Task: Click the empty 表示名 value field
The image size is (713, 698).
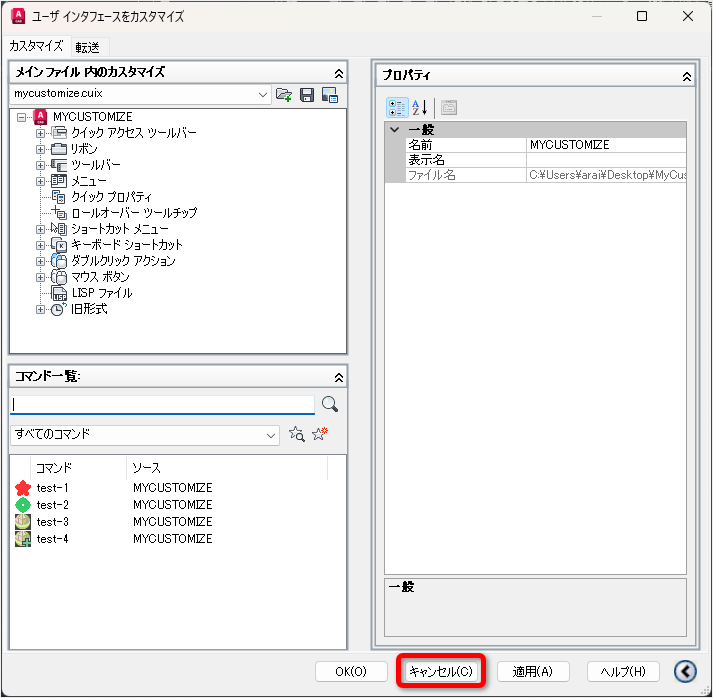Action: [x=606, y=160]
